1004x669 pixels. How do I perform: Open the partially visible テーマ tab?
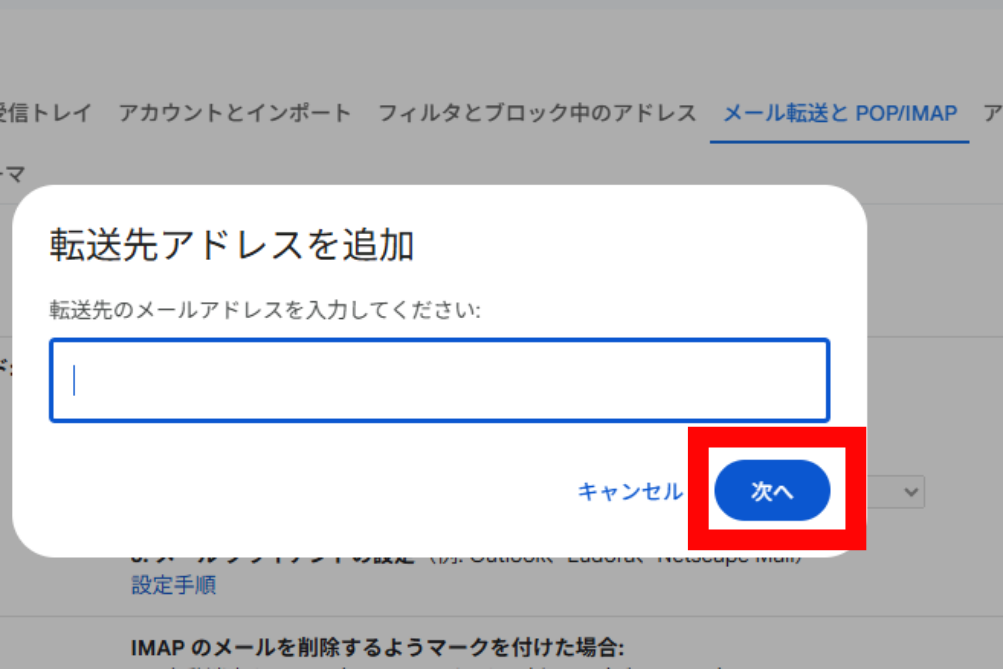click(x=12, y=173)
